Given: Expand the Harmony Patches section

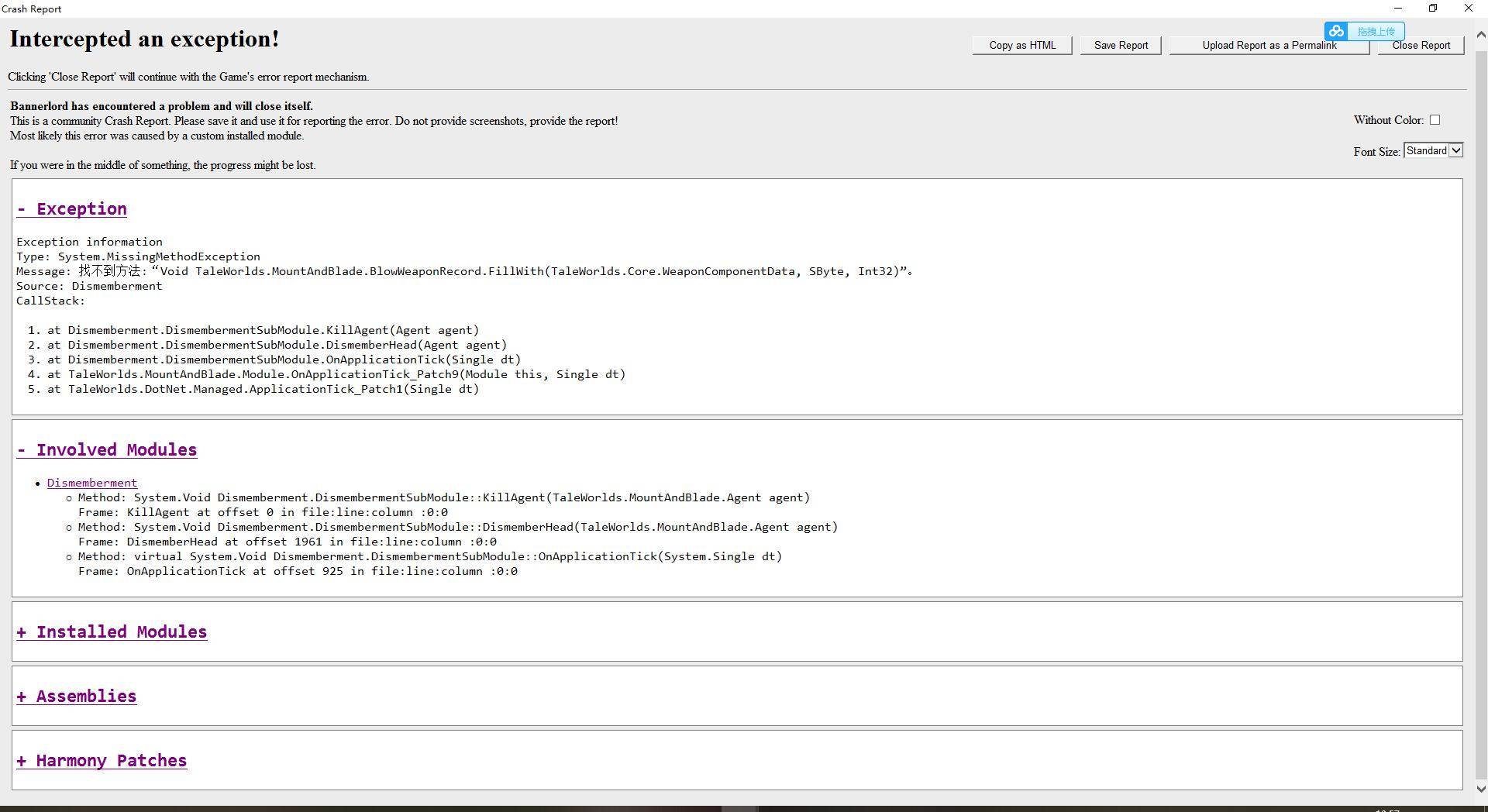Looking at the screenshot, I should pyautogui.click(x=102, y=761).
